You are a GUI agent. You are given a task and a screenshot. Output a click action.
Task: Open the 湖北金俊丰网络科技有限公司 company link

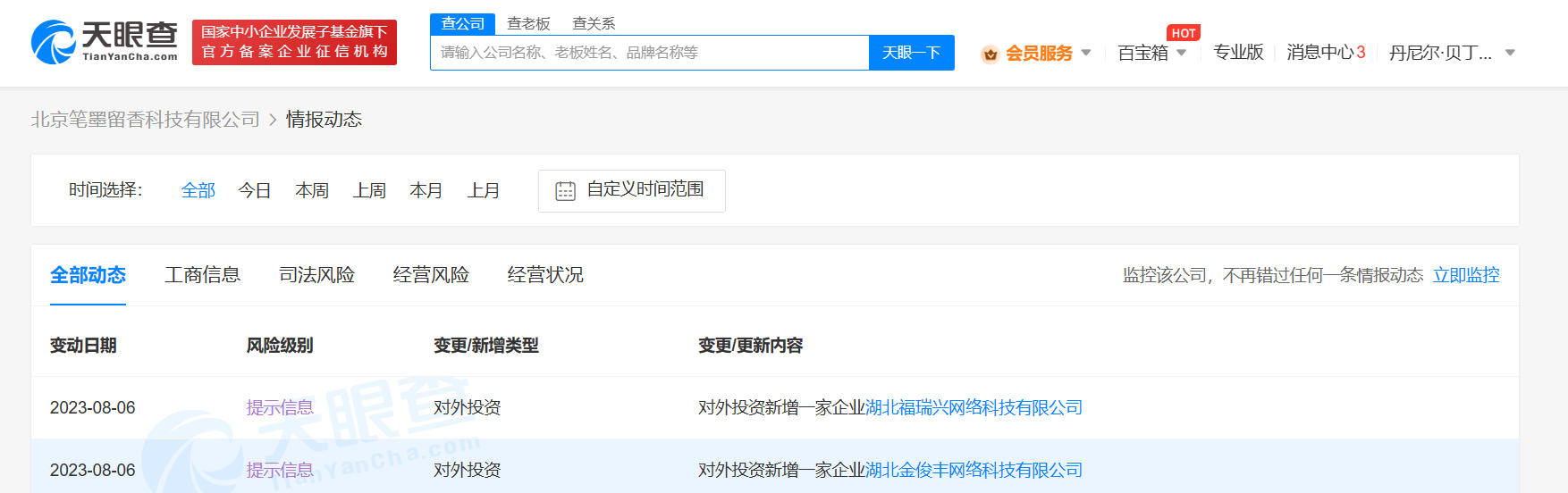tap(974, 471)
